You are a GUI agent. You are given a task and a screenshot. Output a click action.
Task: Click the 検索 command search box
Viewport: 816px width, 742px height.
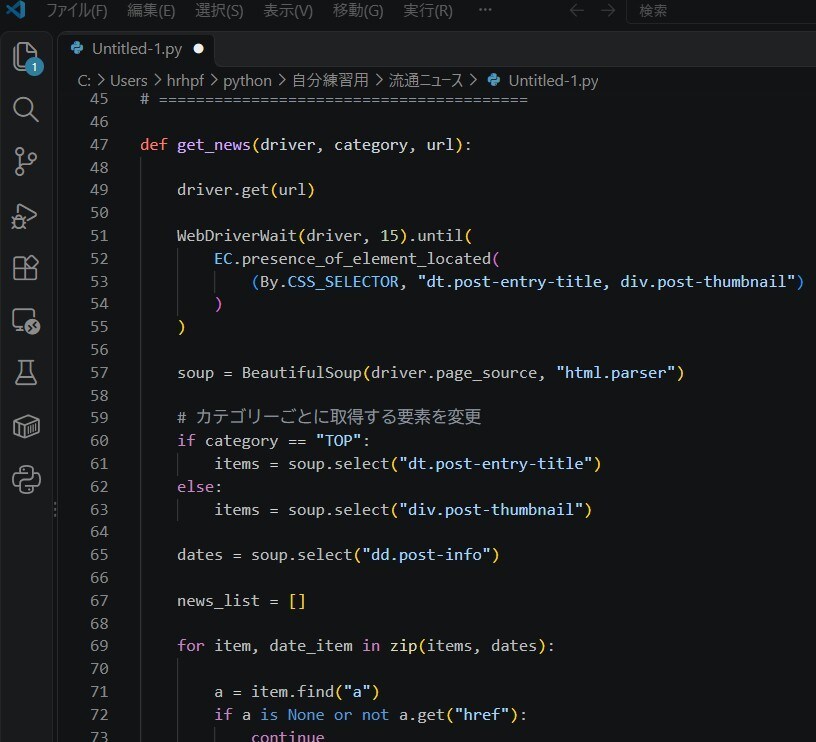click(721, 11)
